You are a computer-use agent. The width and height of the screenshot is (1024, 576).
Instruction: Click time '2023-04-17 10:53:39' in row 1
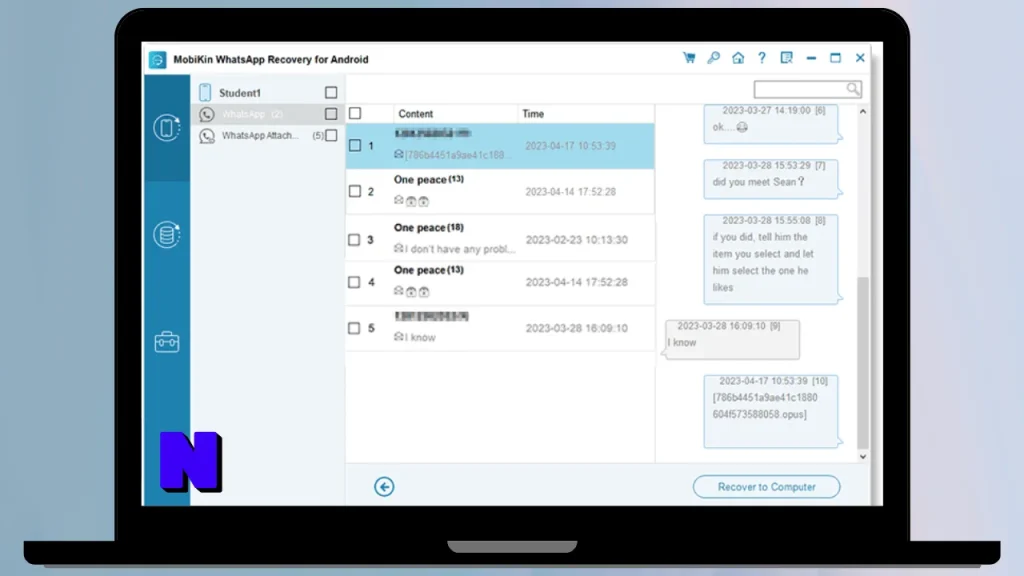click(x=570, y=146)
